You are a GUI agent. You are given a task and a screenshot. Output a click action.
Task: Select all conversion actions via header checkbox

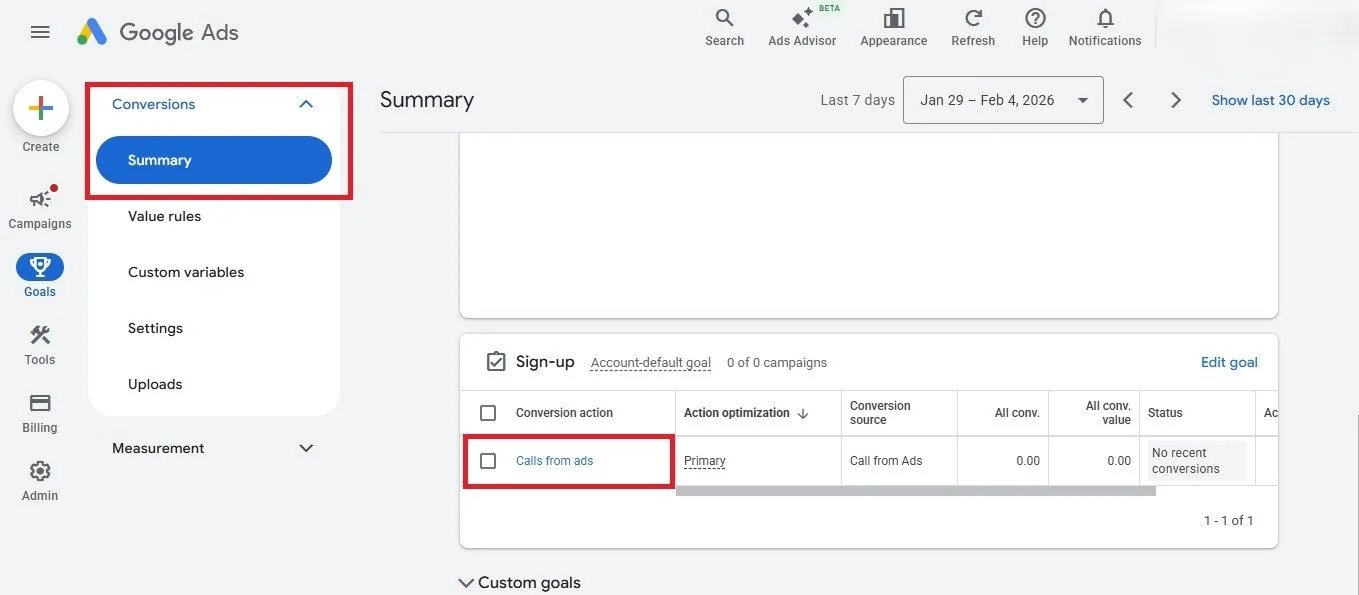[x=488, y=412]
